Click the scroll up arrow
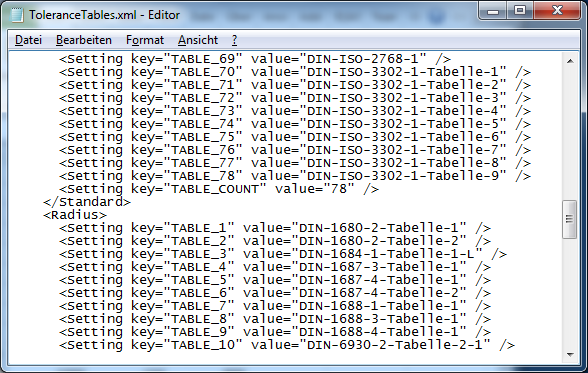Viewport: 588px width, 373px height. tap(570, 61)
